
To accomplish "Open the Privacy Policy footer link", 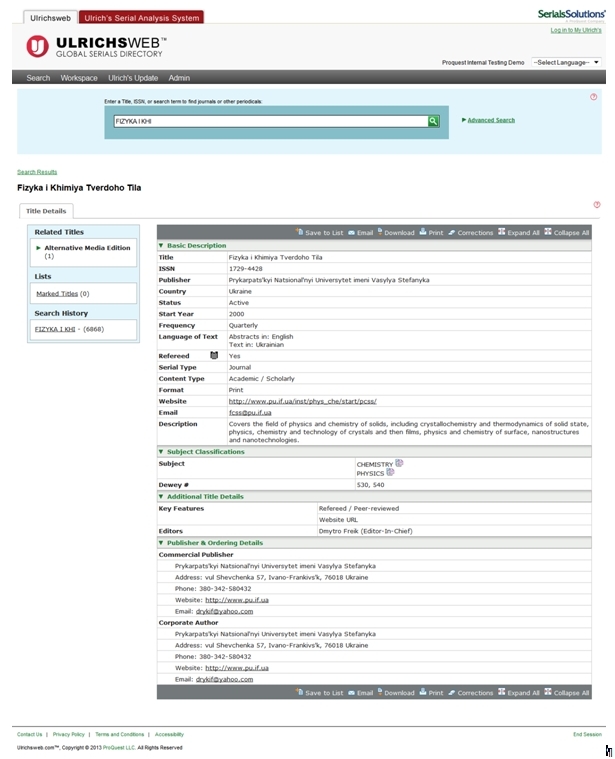I will pyautogui.click(x=68, y=734).
